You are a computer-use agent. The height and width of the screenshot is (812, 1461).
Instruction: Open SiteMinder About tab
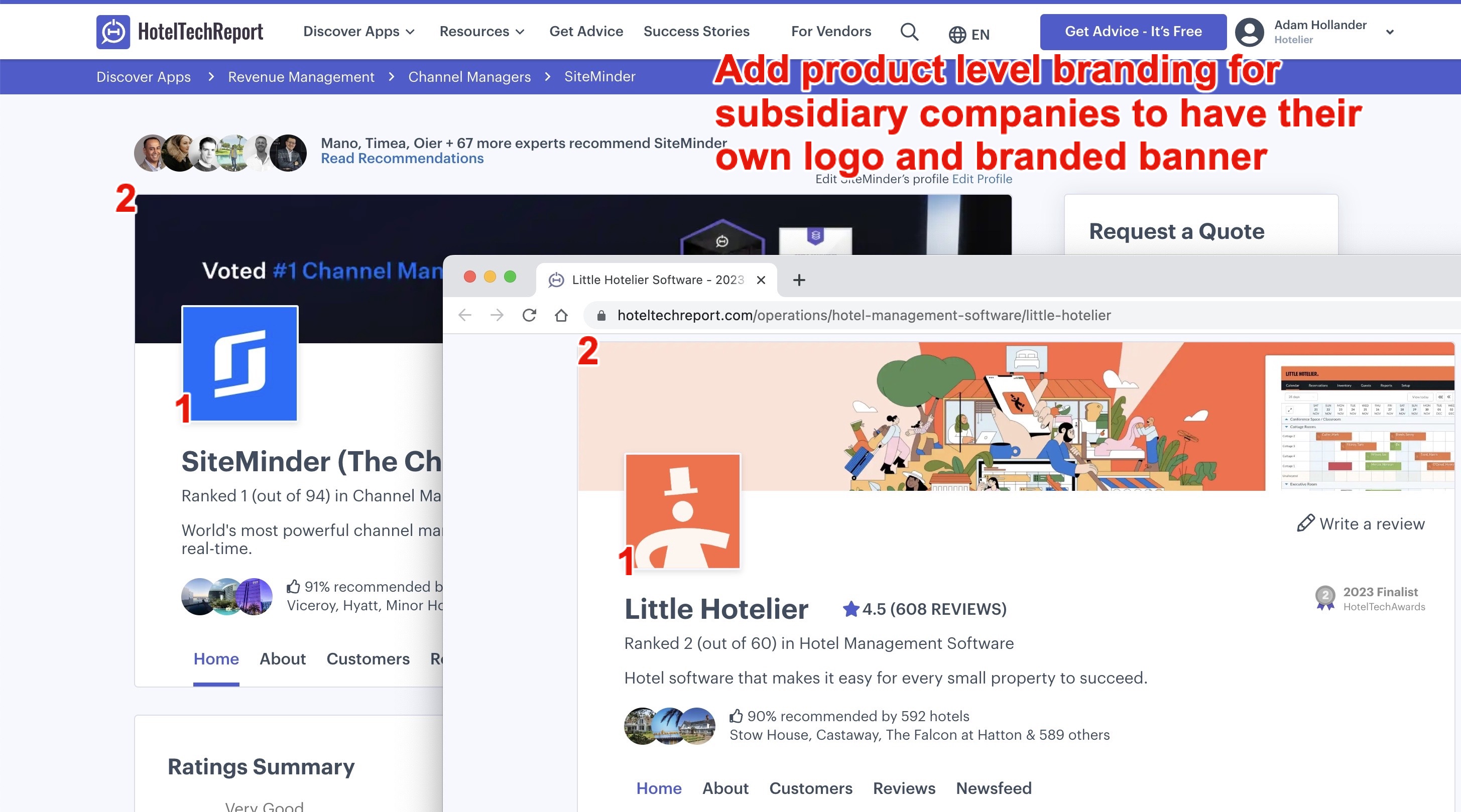point(283,659)
